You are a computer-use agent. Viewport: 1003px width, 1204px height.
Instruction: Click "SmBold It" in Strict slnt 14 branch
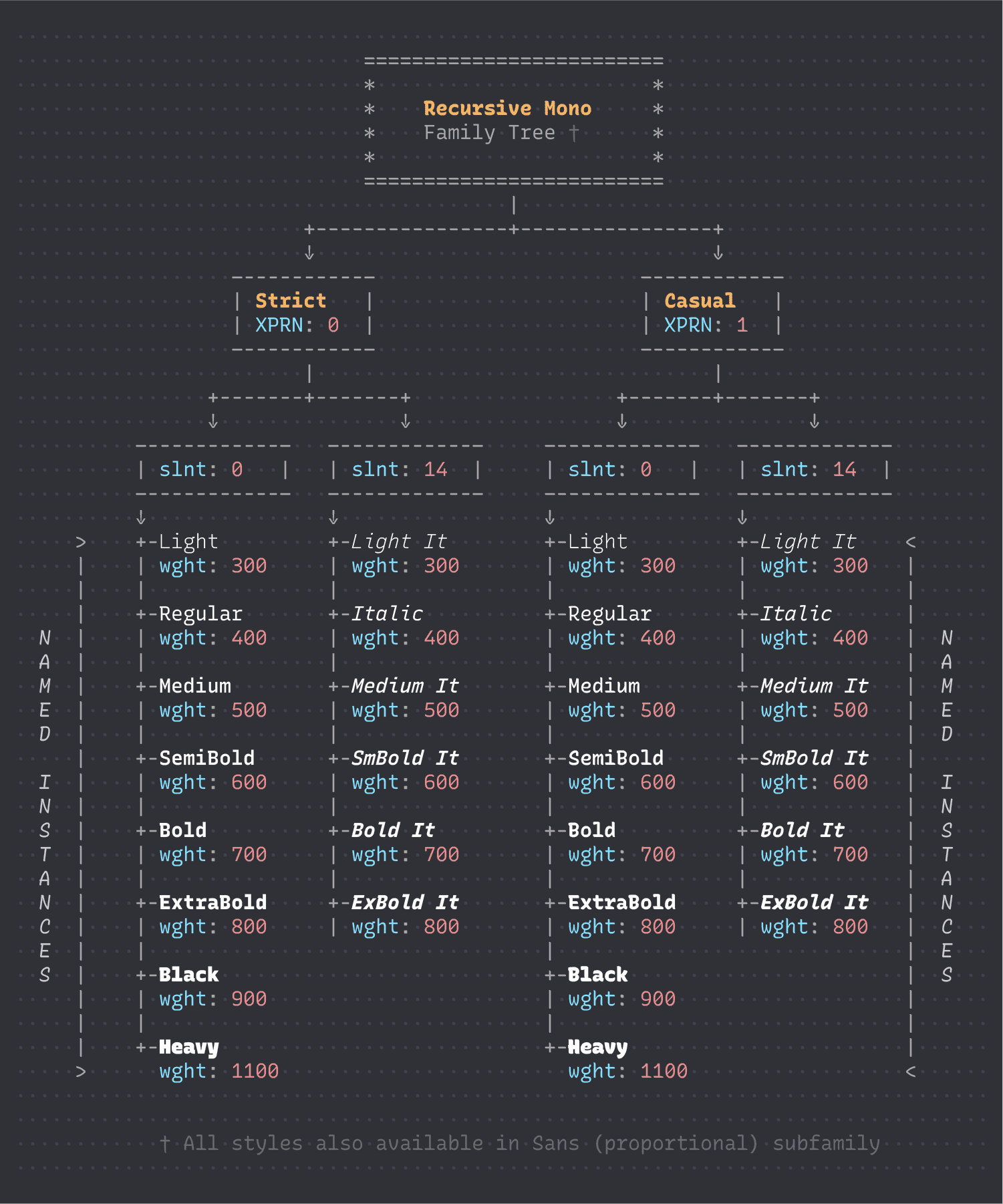click(405, 758)
